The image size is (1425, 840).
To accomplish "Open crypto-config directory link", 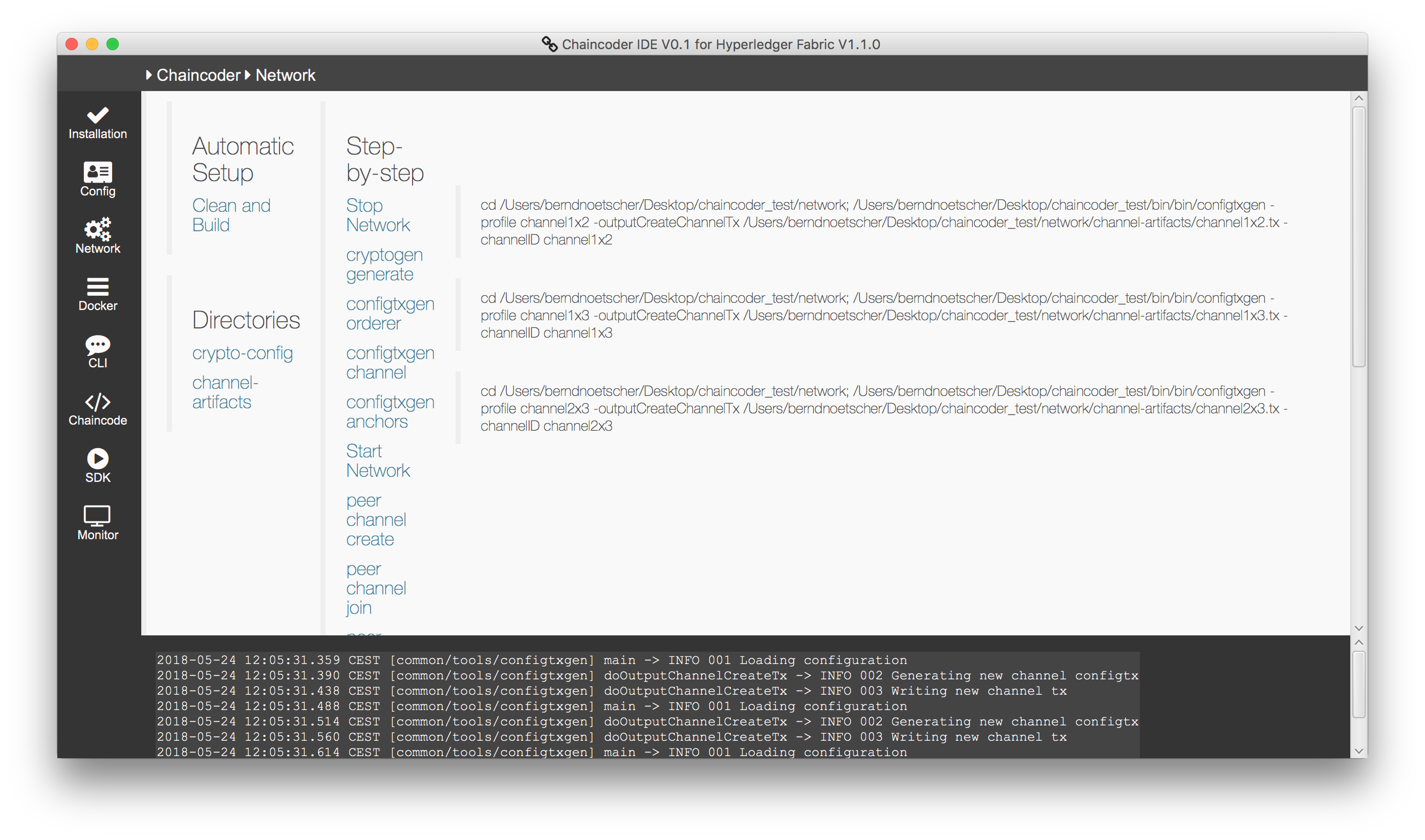I will pyautogui.click(x=243, y=353).
